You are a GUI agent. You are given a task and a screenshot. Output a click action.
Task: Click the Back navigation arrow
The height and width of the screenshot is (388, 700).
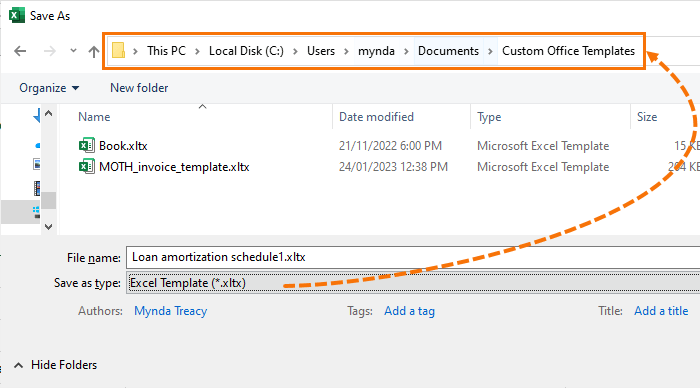20,51
